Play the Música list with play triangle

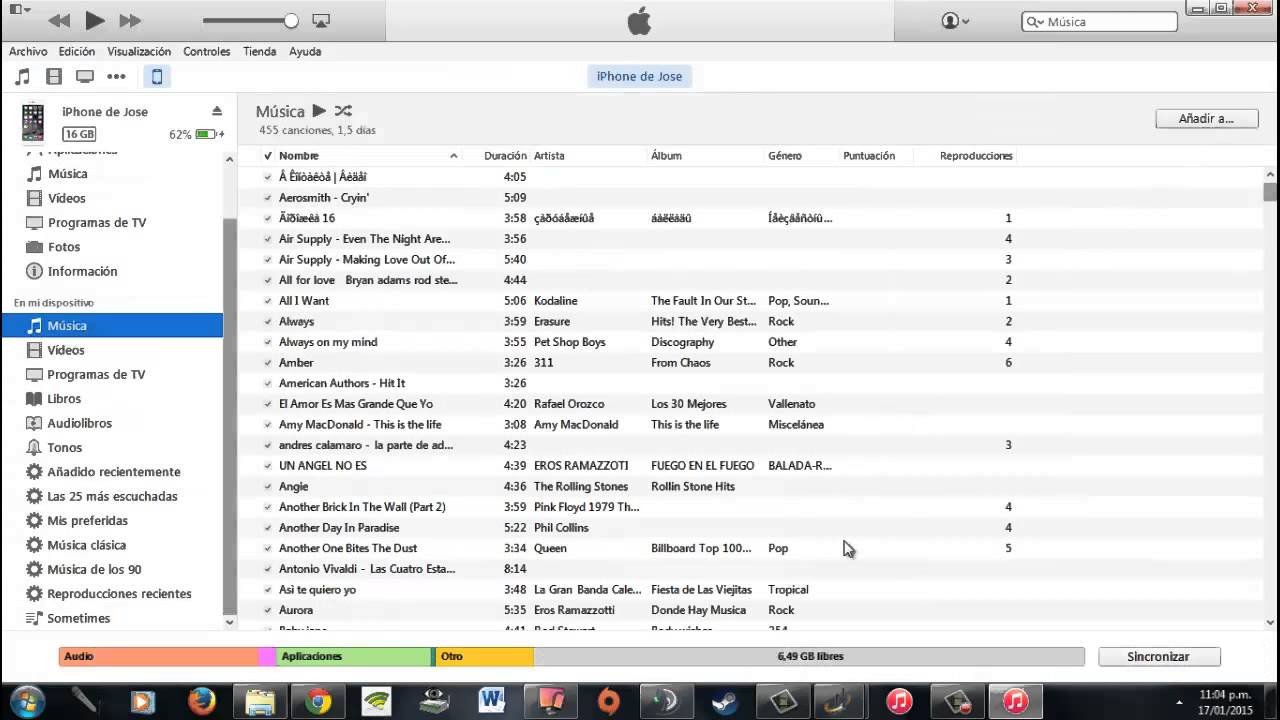[x=319, y=111]
